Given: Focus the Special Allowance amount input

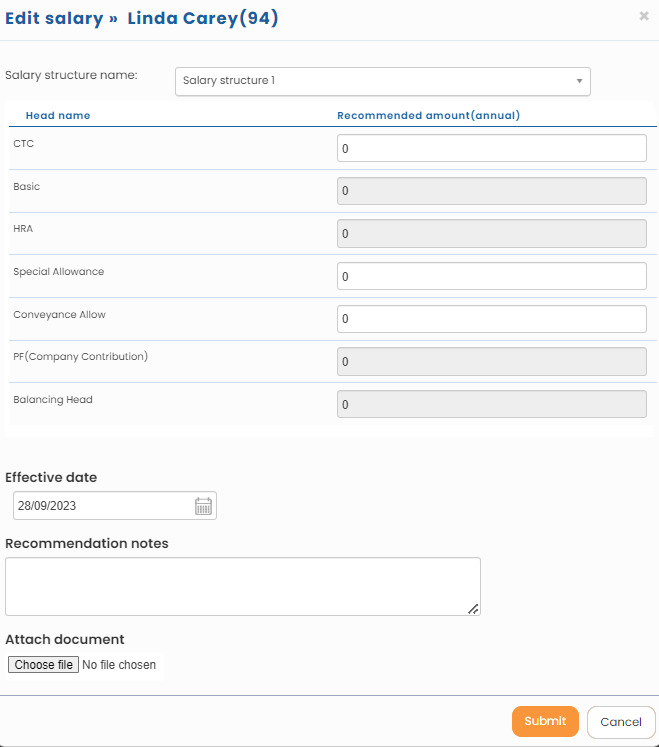Looking at the screenshot, I should pyautogui.click(x=491, y=276).
